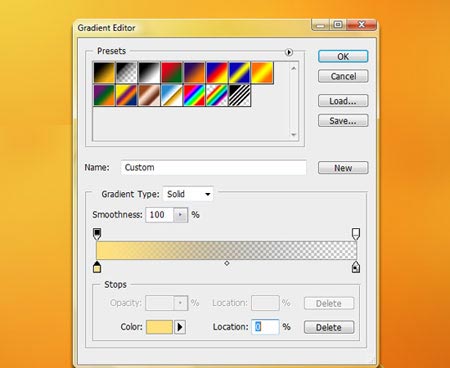Click the Smoothness value field
The height and width of the screenshot is (368, 450).
tap(159, 215)
